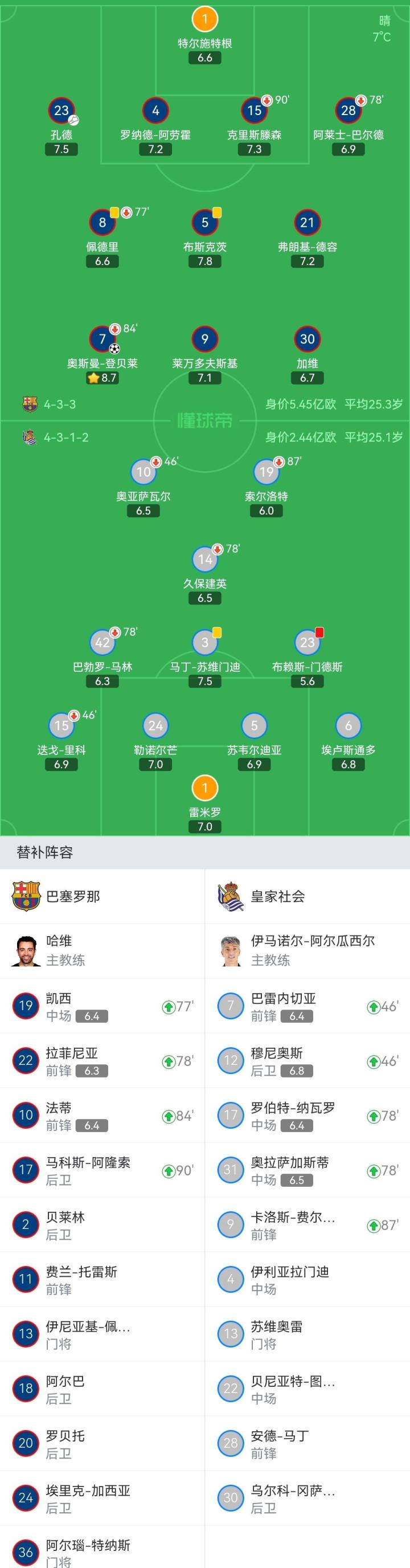Image resolution: width=410 pixels, height=1568 pixels.
Task: Open 巴雷内切亚's substitute entry
Action: pyautogui.click(x=307, y=1006)
